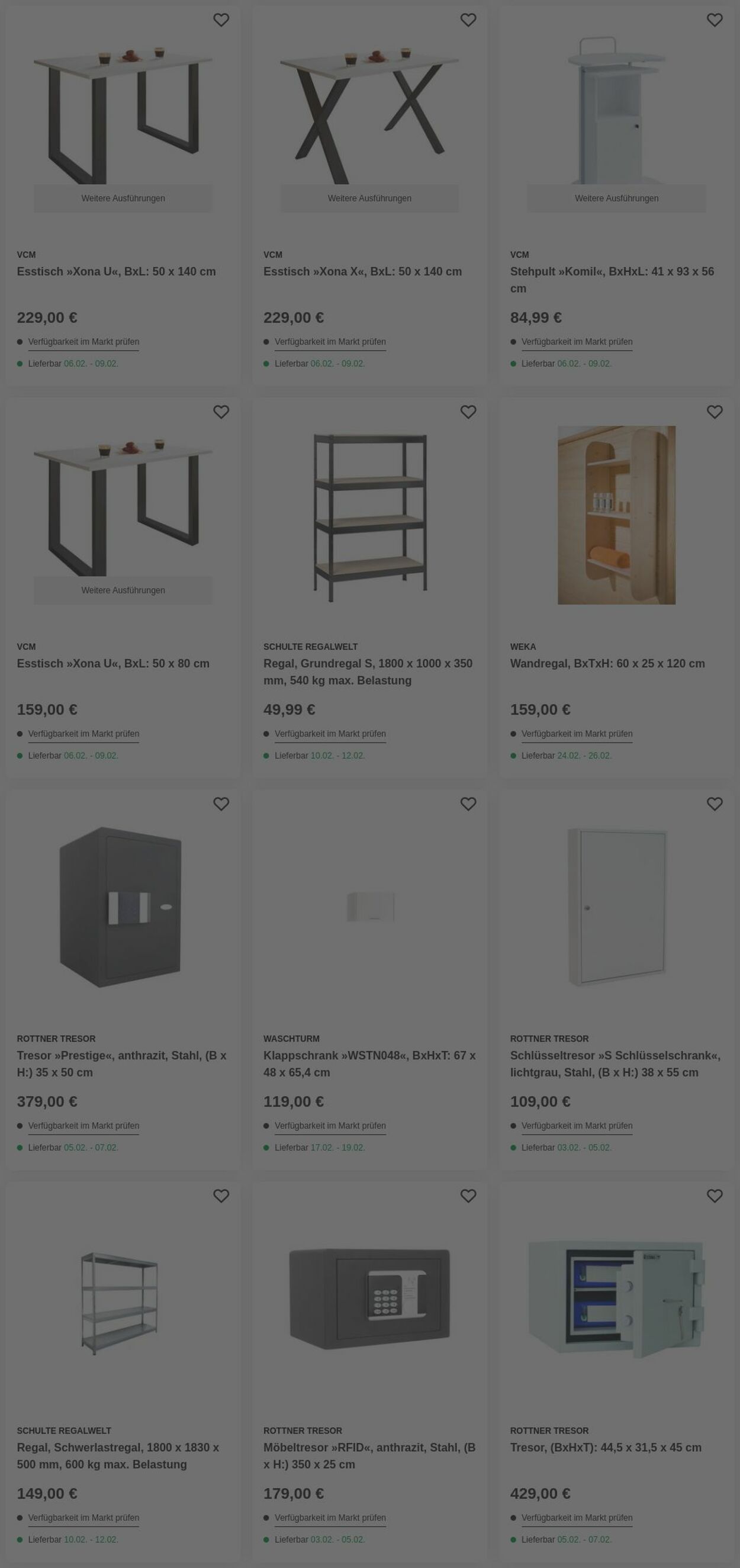Save the Schlüsseltresor to wishlist

(x=715, y=804)
